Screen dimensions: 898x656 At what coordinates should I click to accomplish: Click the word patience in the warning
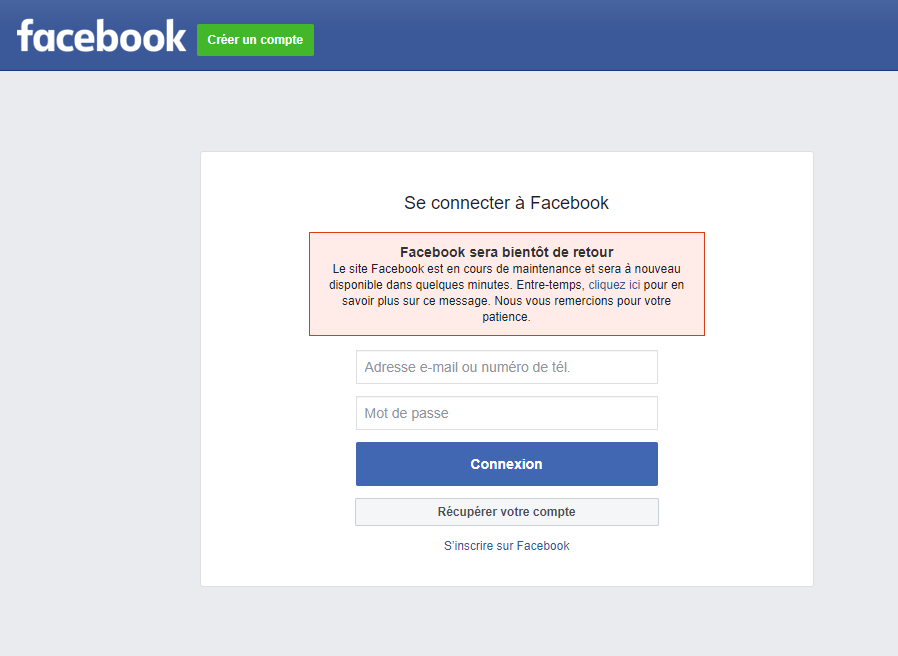click(x=505, y=317)
